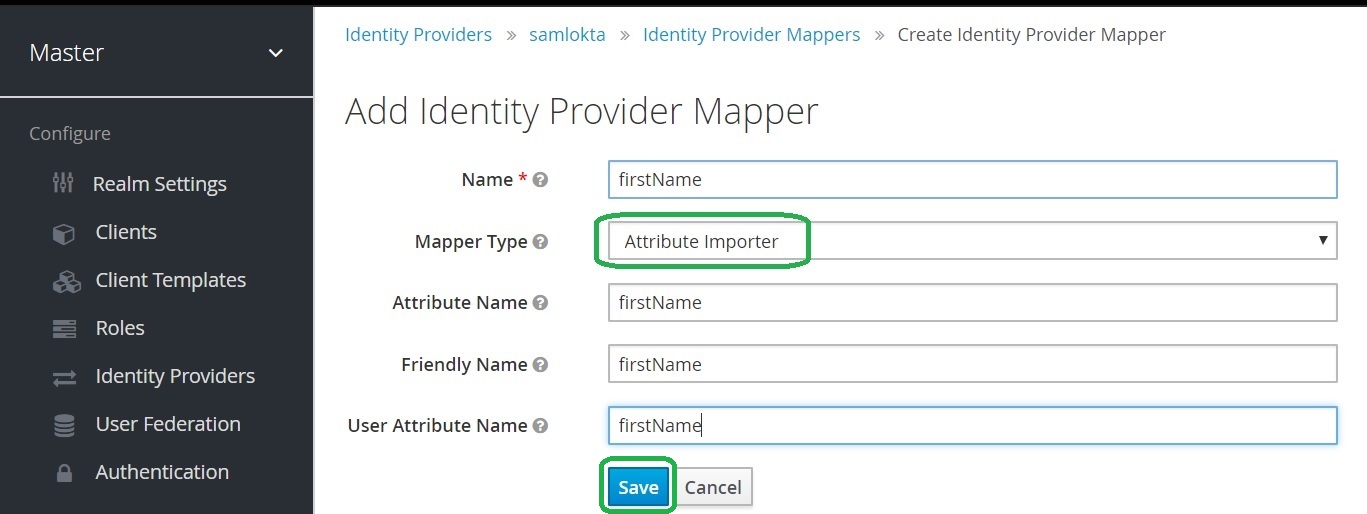Click the Client Templates cubes icon

(x=65, y=281)
